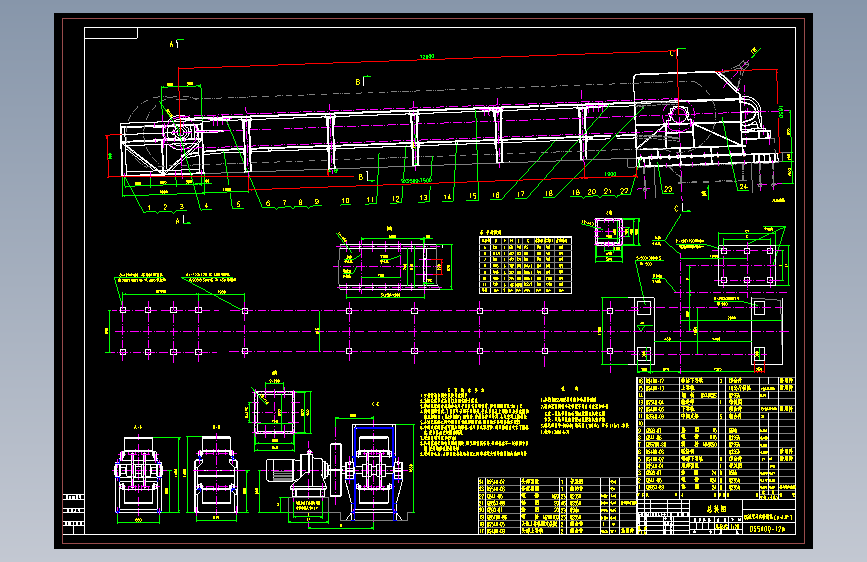Select part callout number 17
The height and width of the screenshot is (562, 867).
click(x=520, y=194)
